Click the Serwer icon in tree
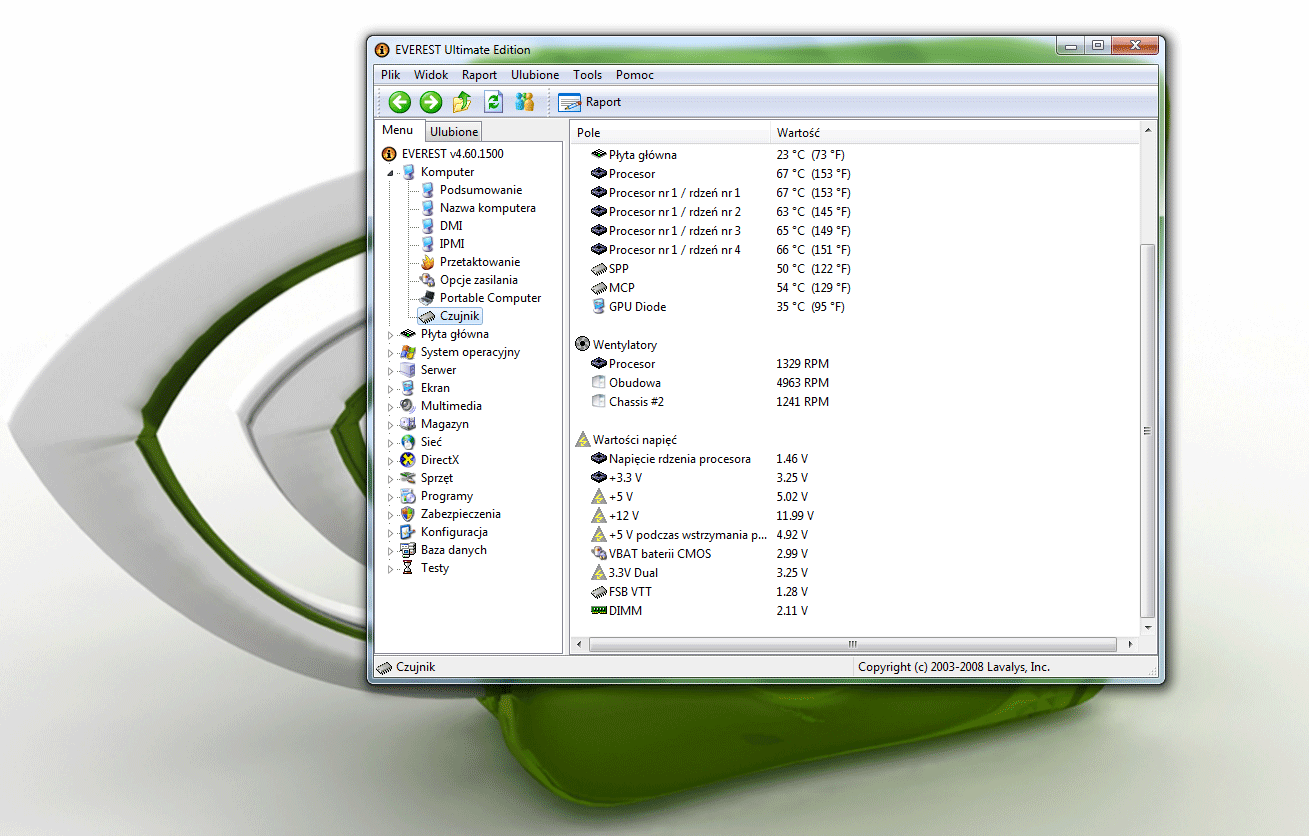This screenshot has height=836, width=1309. 408,370
